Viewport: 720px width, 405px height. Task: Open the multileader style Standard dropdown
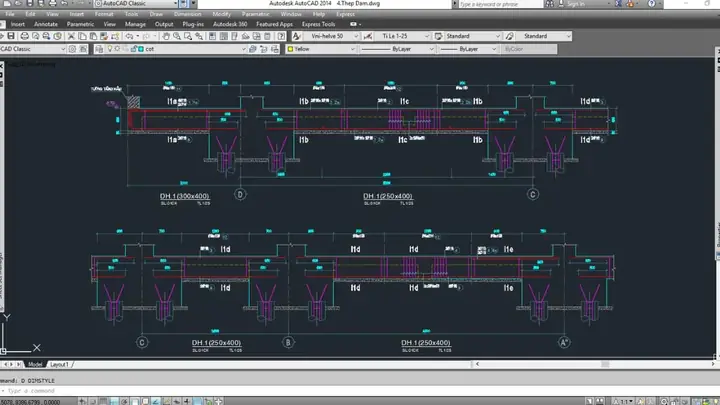[x=544, y=36]
